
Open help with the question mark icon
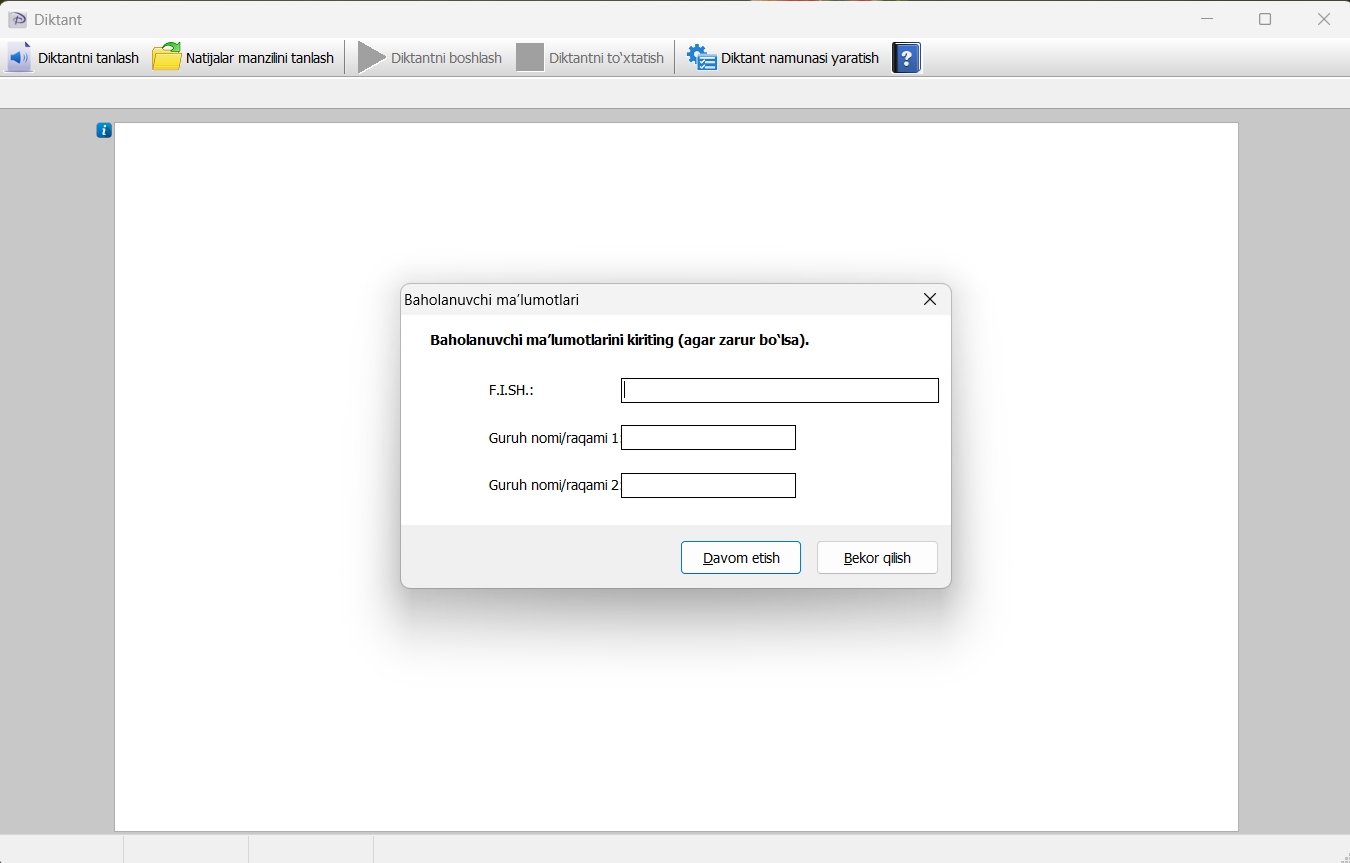[906, 57]
